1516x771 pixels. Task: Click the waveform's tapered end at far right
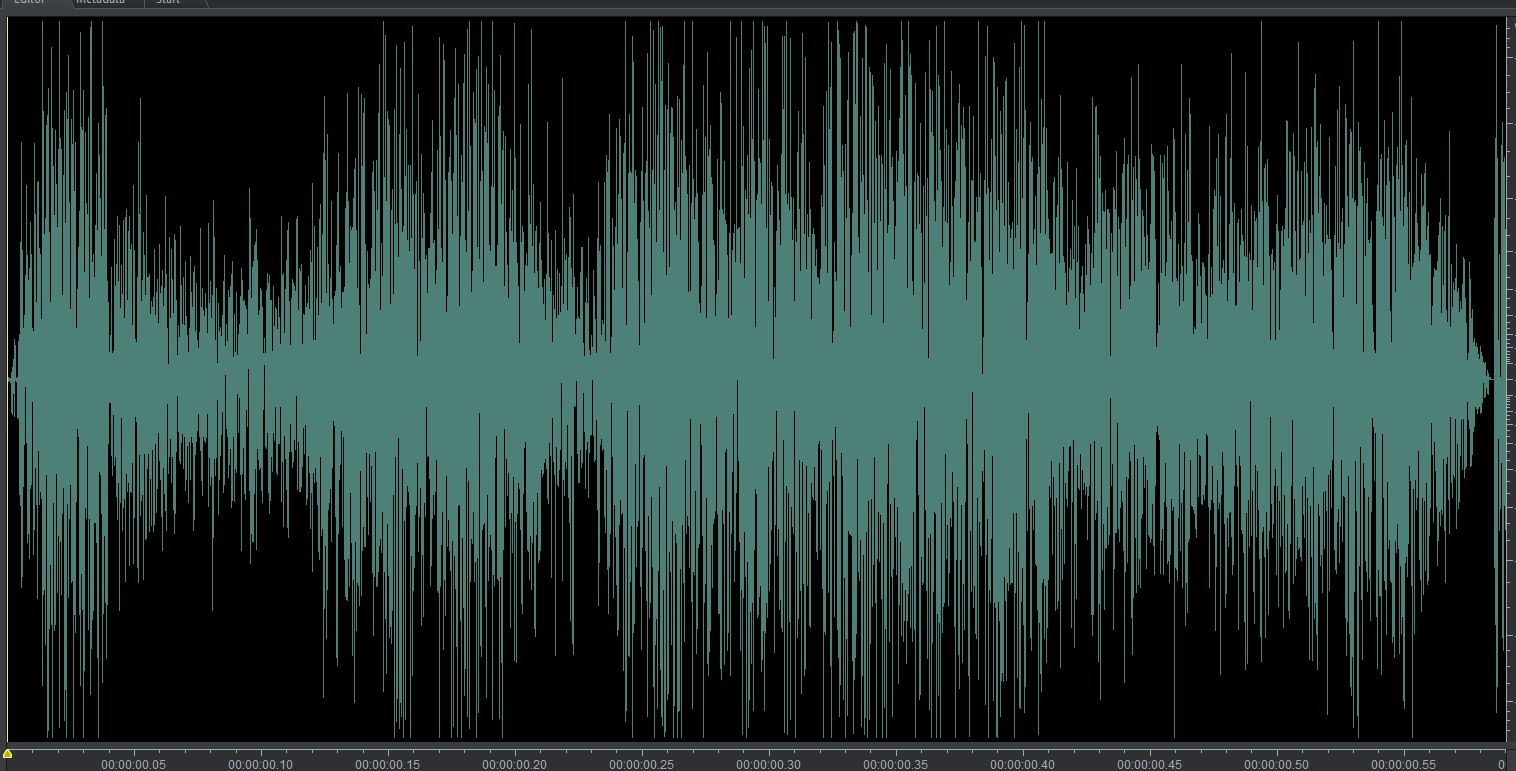coord(1486,379)
